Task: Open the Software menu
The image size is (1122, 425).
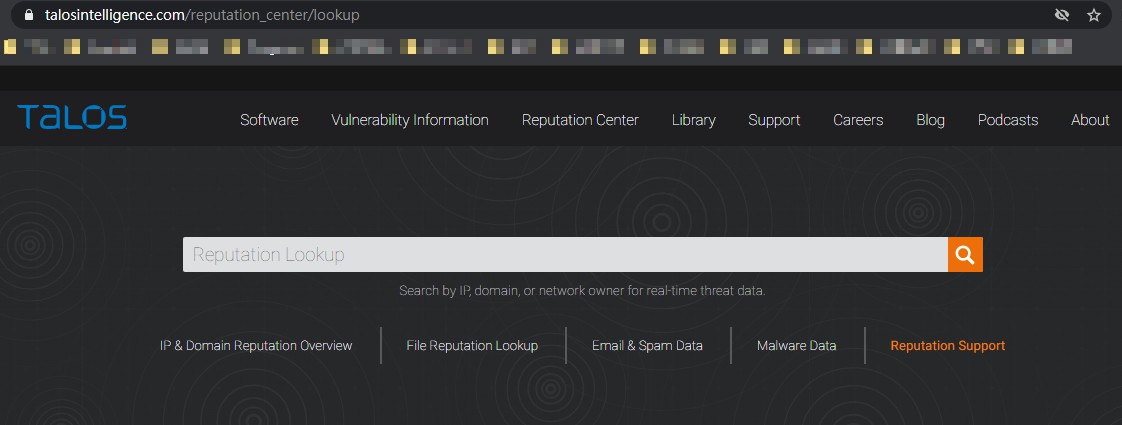Action: coord(269,120)
